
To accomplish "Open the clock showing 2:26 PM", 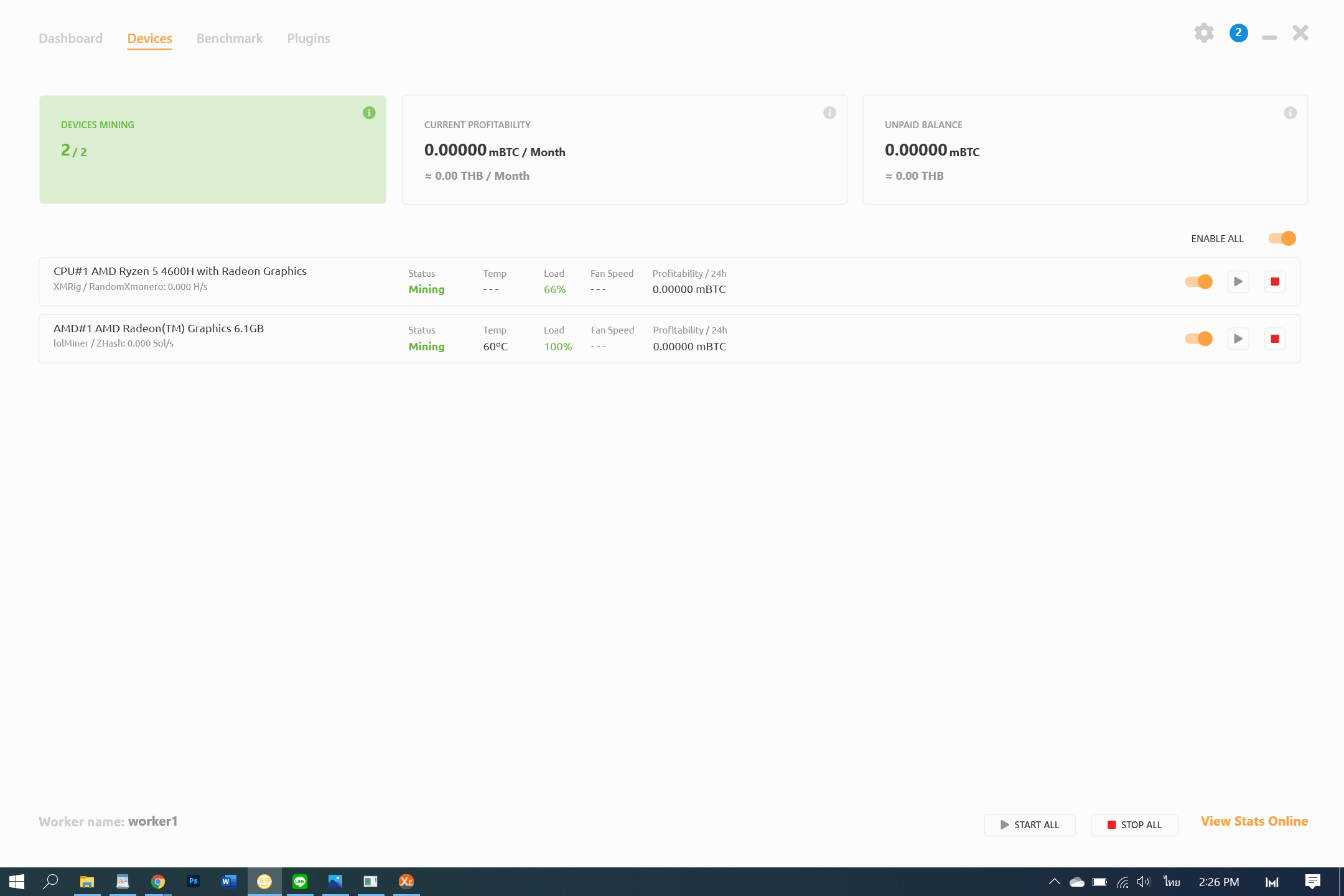I will pyautogui.click(x=1219, y=882).
